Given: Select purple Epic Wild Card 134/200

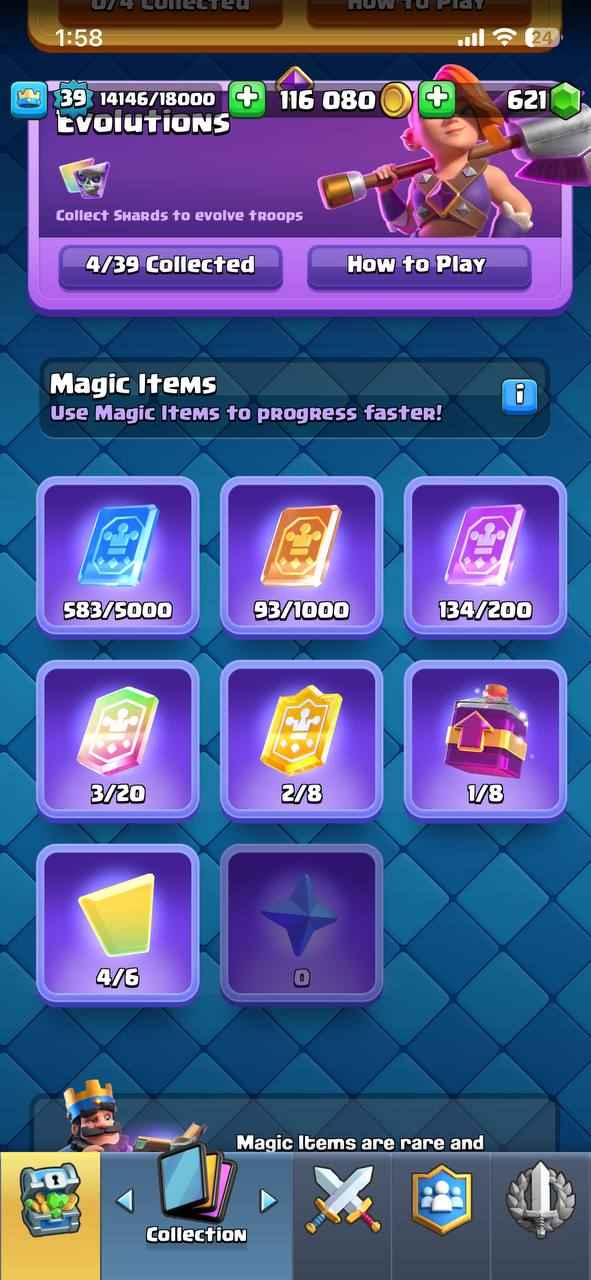Looking at the screenshot, I should [x=486, y=556].
